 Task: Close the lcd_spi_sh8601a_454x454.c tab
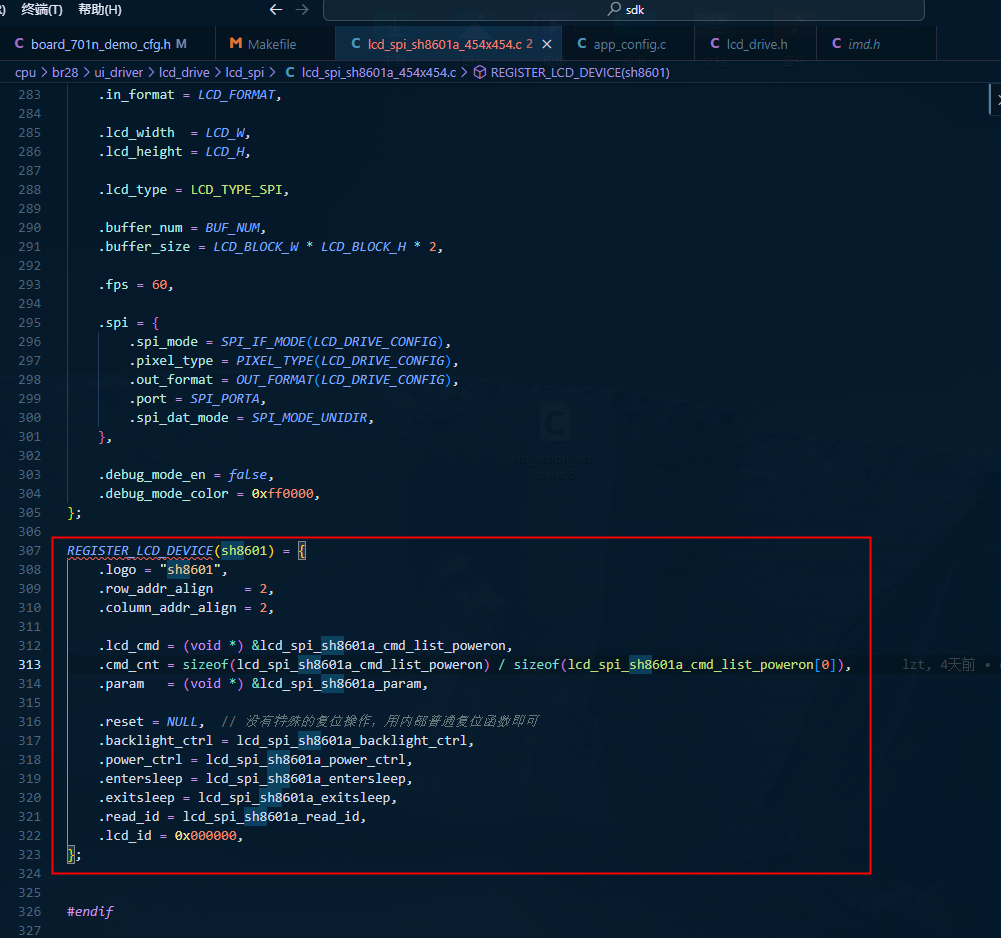pyautogui.click(x=547, y=44)
